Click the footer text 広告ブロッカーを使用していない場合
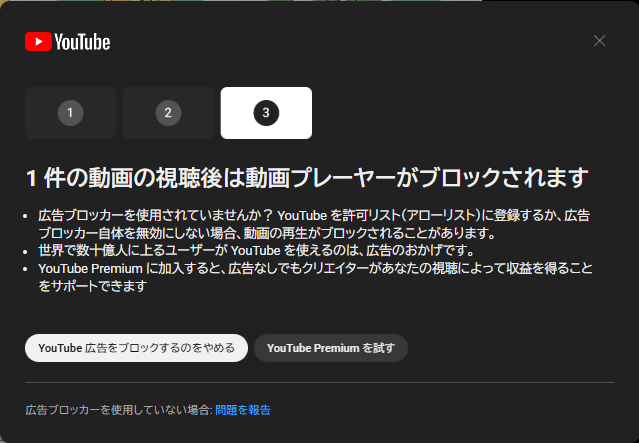Screen dimensions: 639x443 coord(116,410)
